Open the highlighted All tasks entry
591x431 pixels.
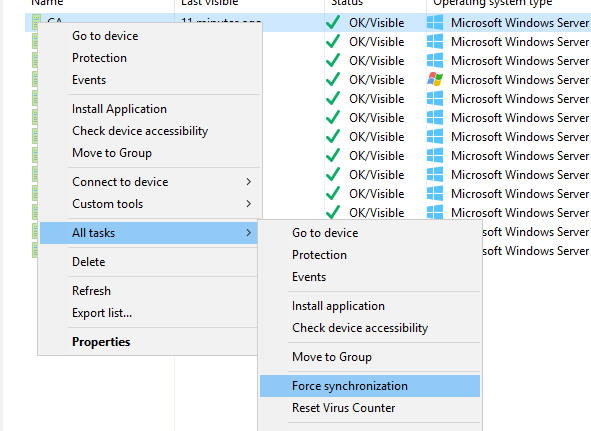click(149, 233)
